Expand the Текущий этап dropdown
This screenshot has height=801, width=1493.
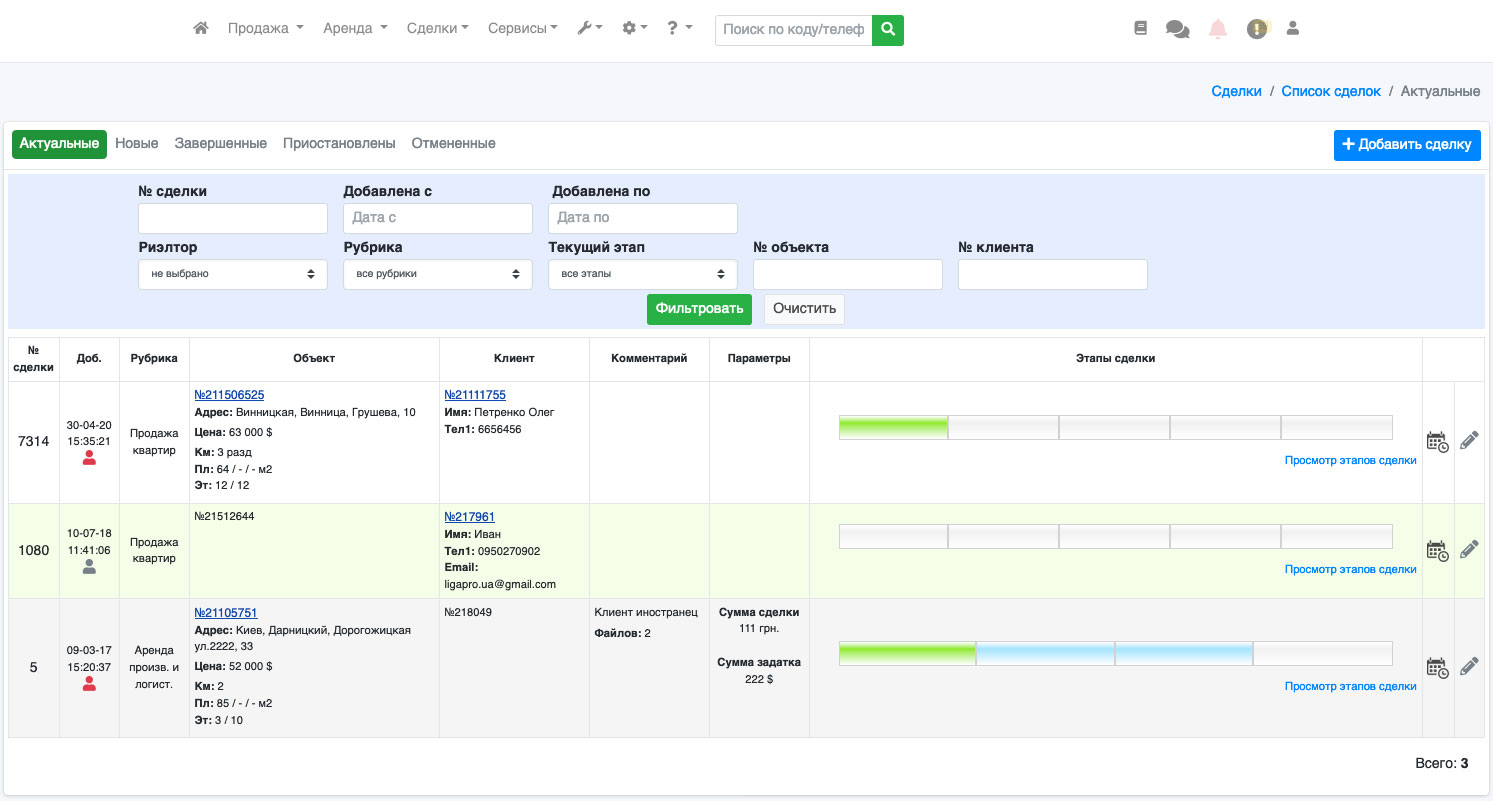pos(642,274)
